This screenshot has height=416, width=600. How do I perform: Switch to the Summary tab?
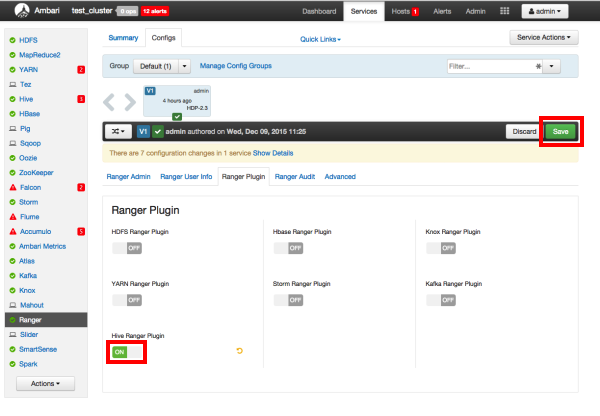[x=123, y=38]
